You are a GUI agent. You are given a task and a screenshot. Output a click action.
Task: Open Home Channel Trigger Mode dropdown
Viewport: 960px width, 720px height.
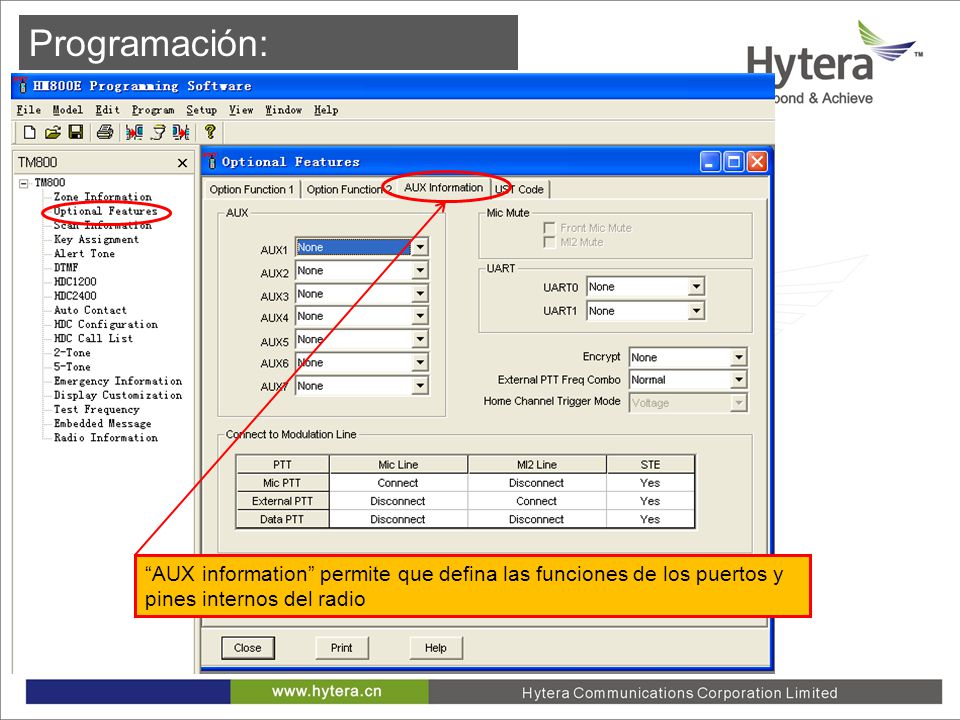[x=739, y=403]
